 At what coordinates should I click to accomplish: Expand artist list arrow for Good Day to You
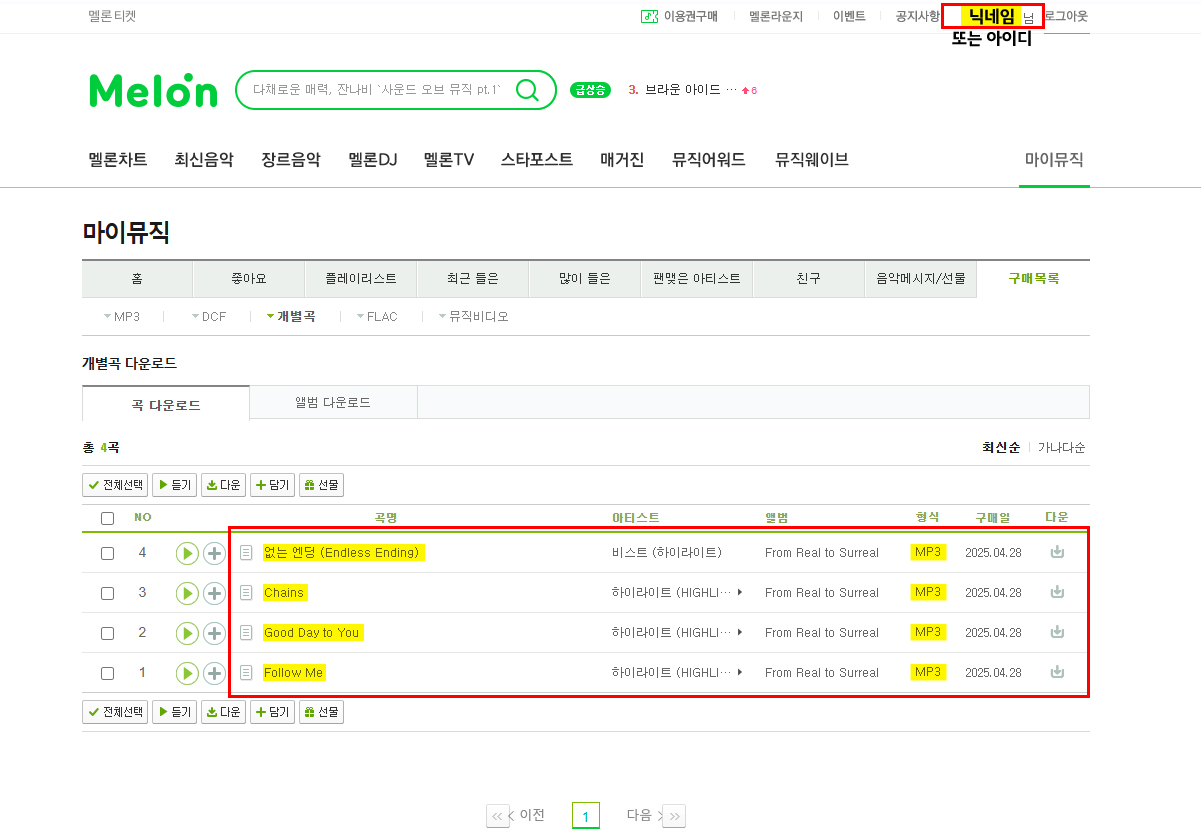[x=740, y=633]
